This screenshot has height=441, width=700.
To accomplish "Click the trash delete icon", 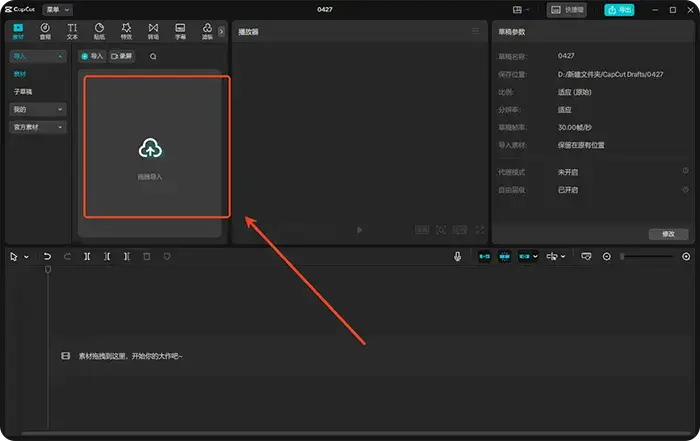I will coord(146,256).
